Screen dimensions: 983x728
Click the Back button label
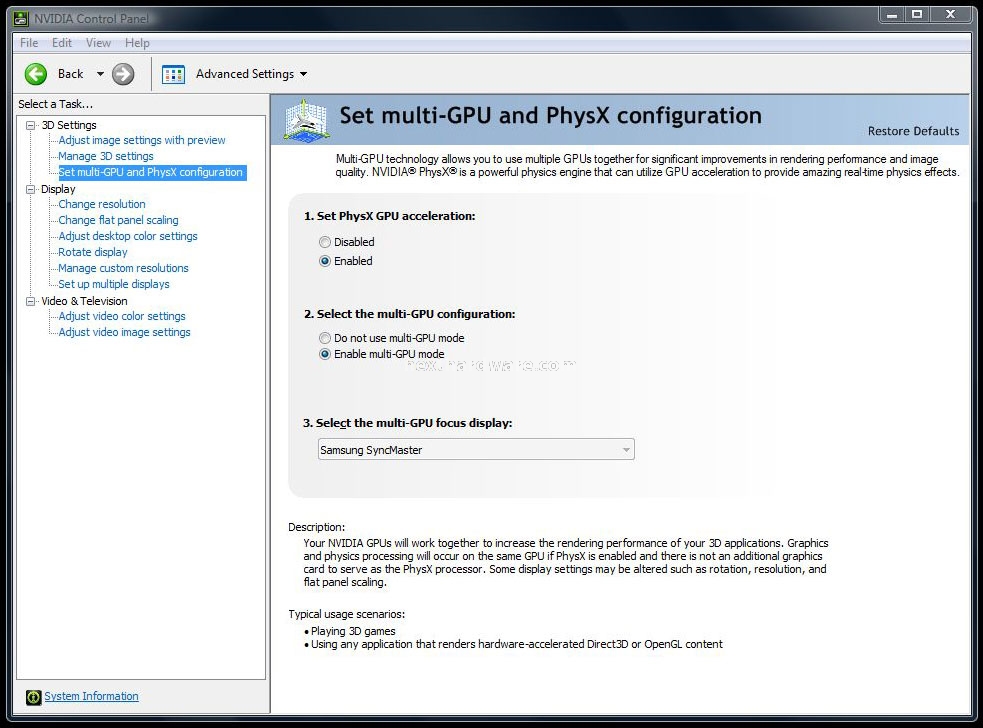(x=70, y=74)
